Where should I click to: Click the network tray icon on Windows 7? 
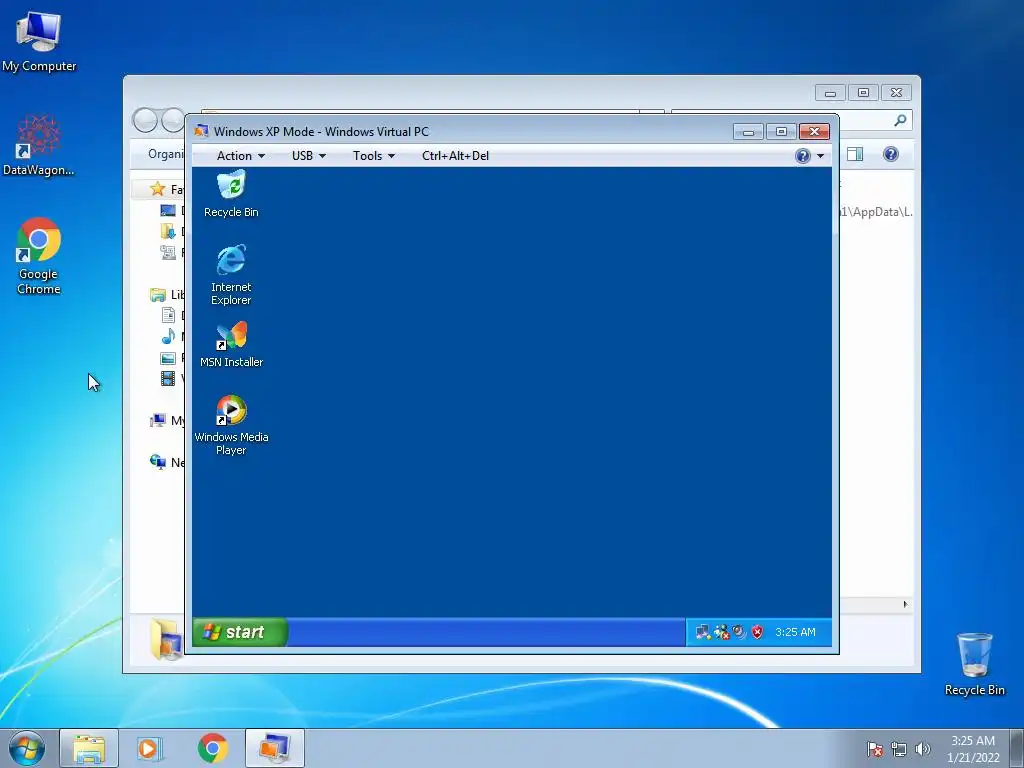coord(899,749)
